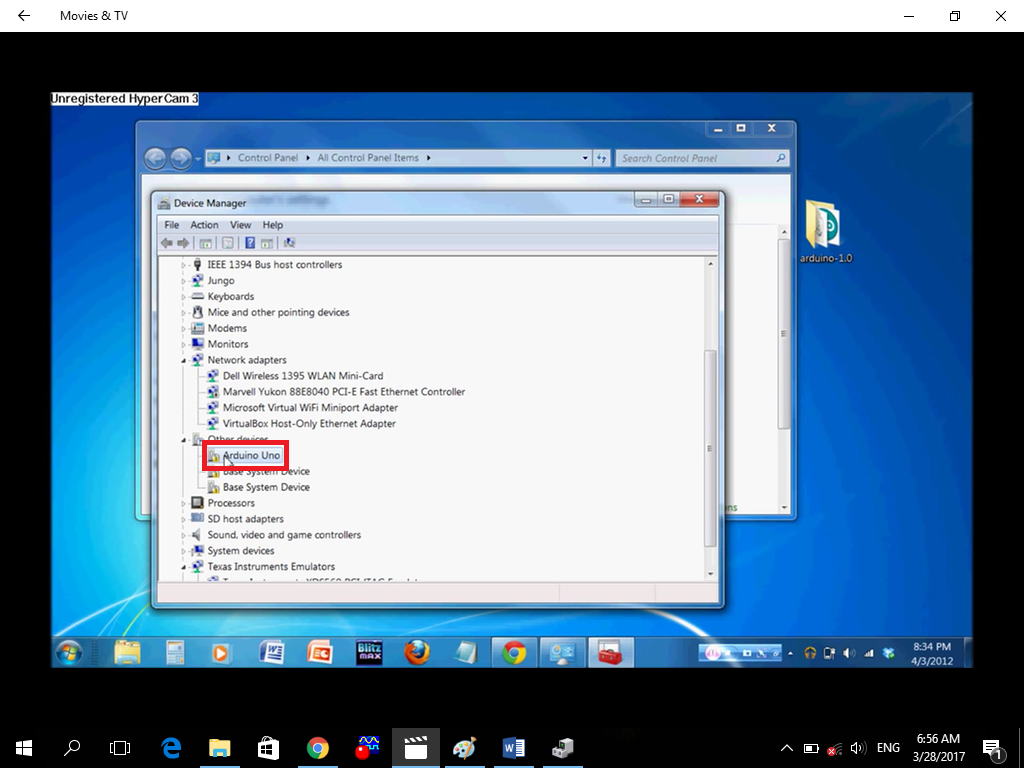Viewport: 1024px width, 768px height.
Task: Click the Control Panel breadcrumb in the address bar
Action: (x=268, y=158)
